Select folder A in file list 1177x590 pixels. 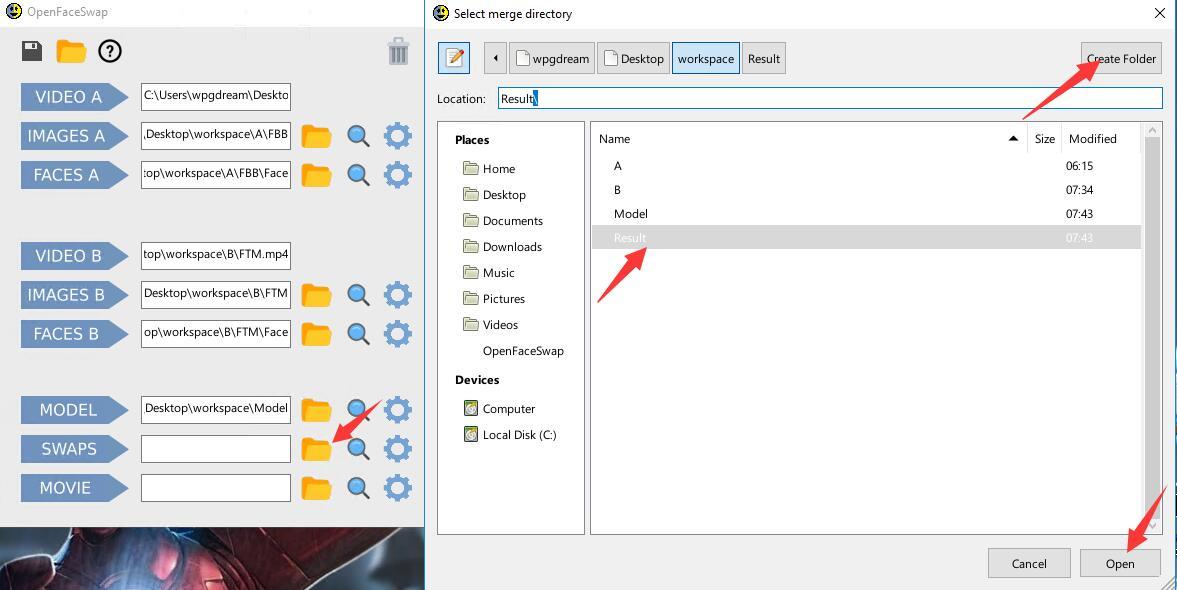tap(866, 166)
